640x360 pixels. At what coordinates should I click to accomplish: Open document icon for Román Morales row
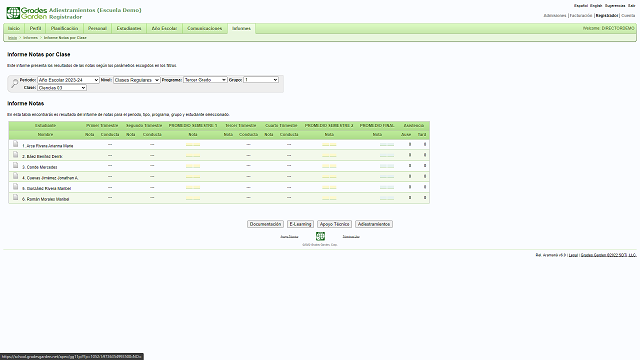pyautogui.click(x=16, y=197)
